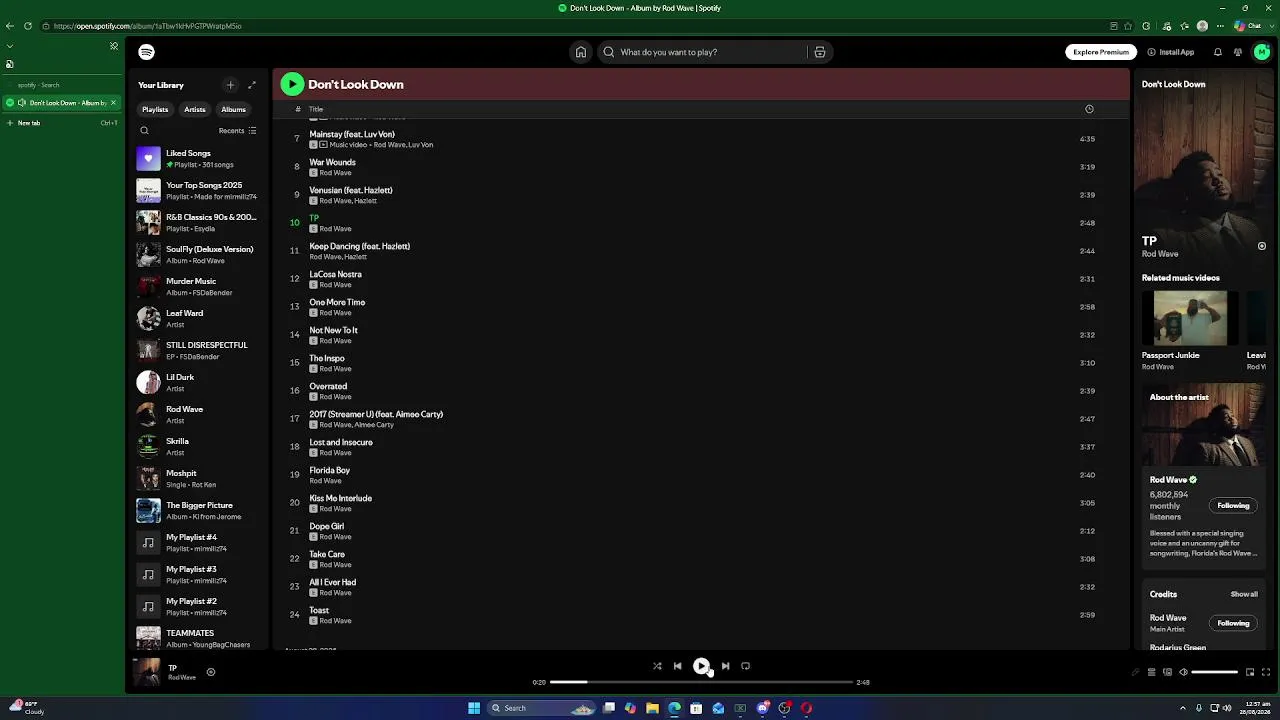Toggle the Lyrics microphone icon
1280x720 pixels.
click(x=1135, y=672)
